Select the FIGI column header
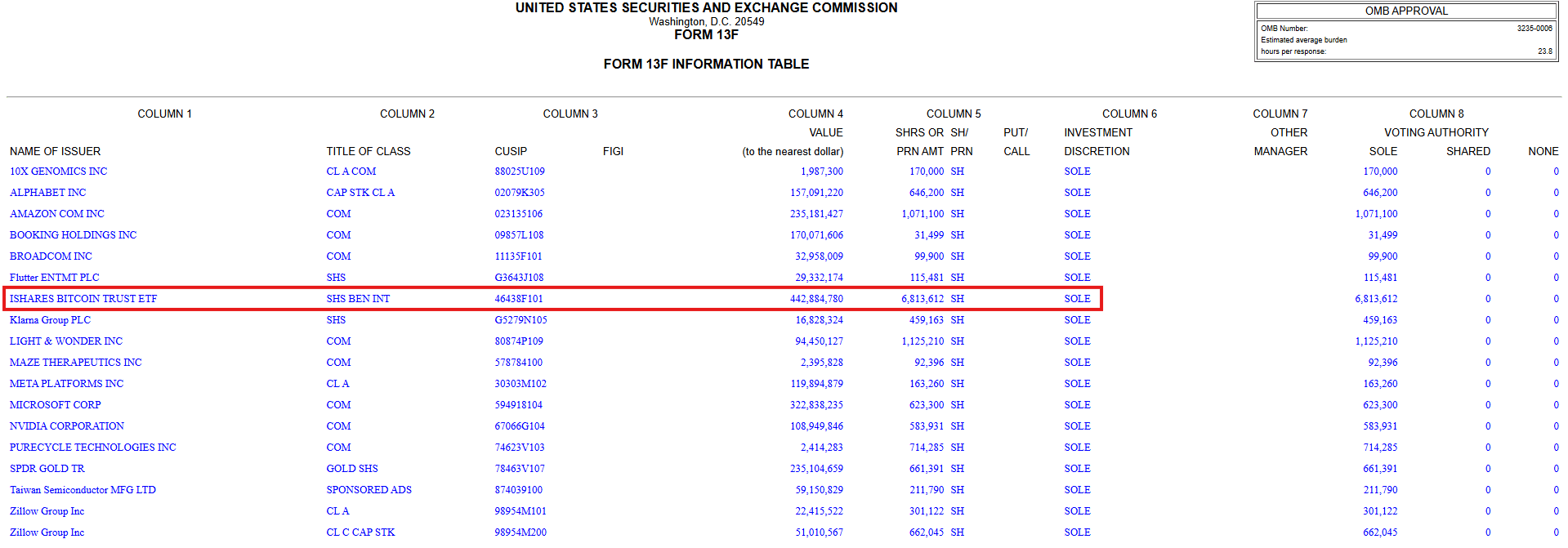The image size is (1568, 548). (x=613, y=151)
